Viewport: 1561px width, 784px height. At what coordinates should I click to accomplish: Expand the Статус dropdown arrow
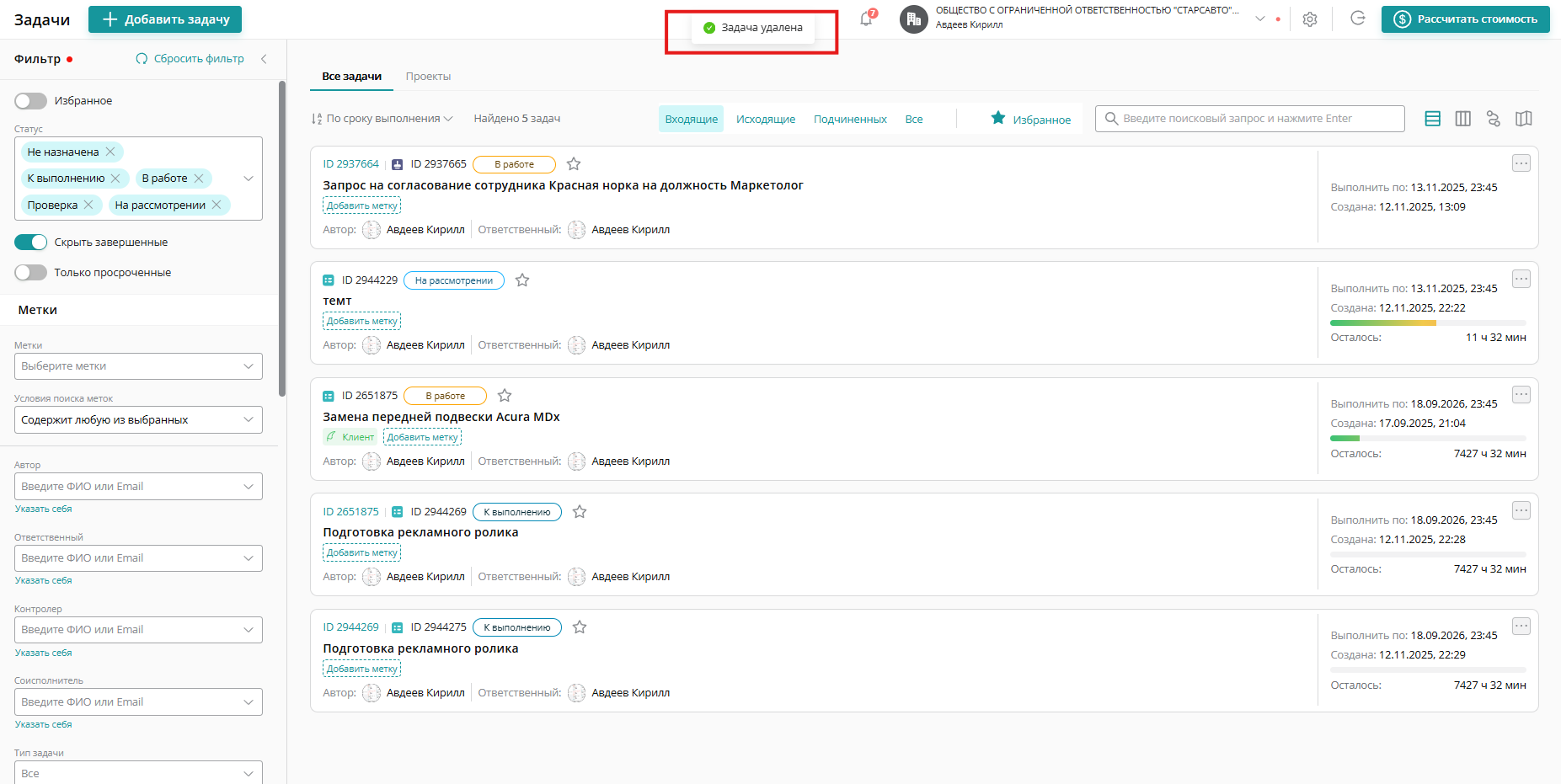pos(249,179)
